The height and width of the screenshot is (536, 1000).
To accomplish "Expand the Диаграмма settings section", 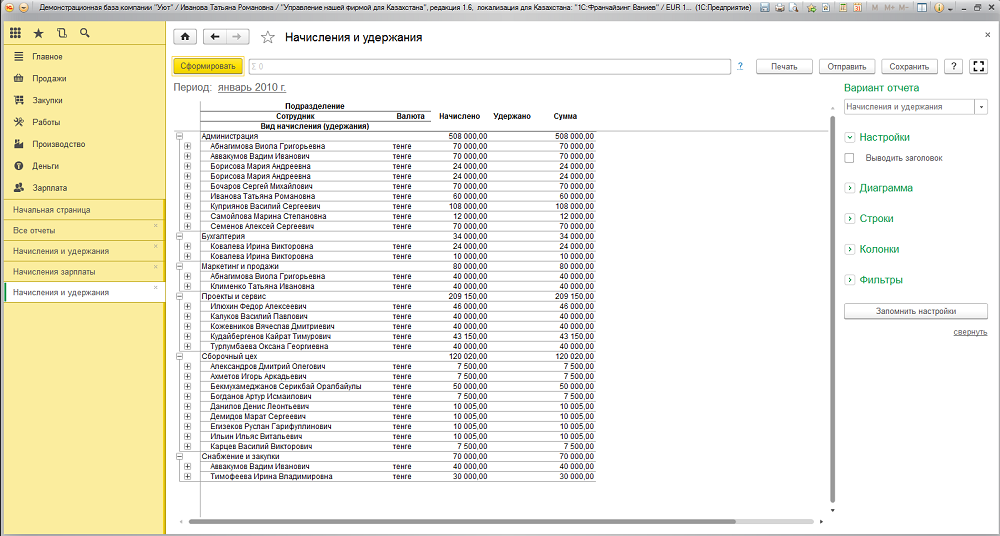I will (x=850, y=188).
